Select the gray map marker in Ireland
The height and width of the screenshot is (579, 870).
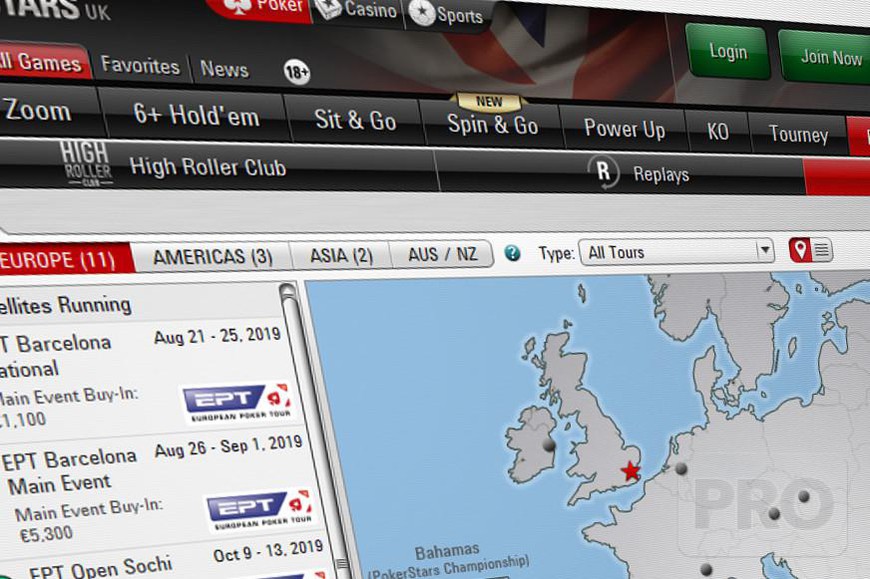point(549,445)
